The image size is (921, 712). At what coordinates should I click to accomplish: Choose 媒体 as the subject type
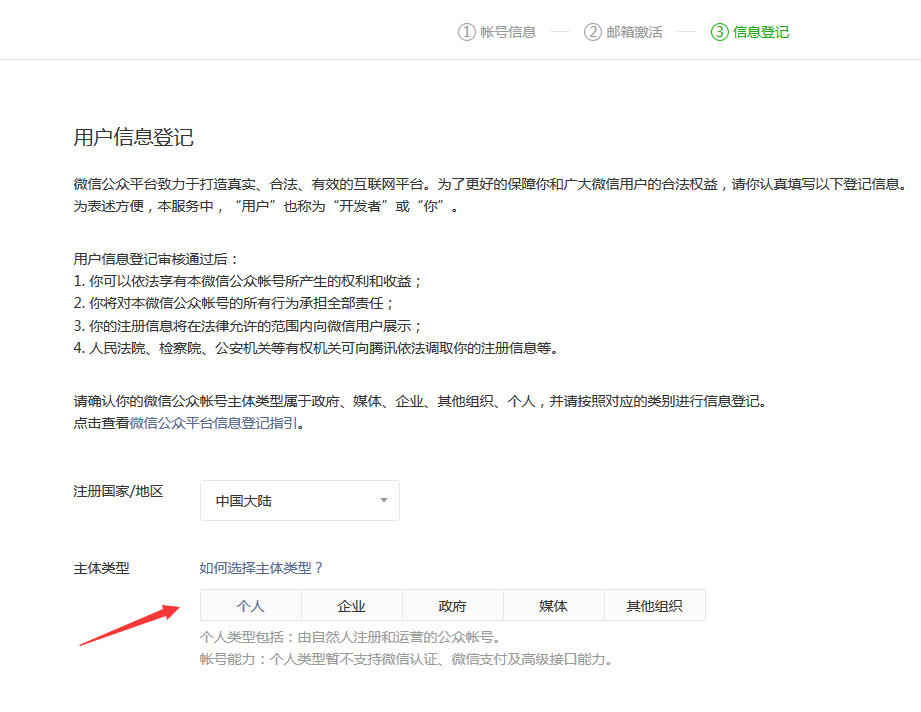point(553,605)
